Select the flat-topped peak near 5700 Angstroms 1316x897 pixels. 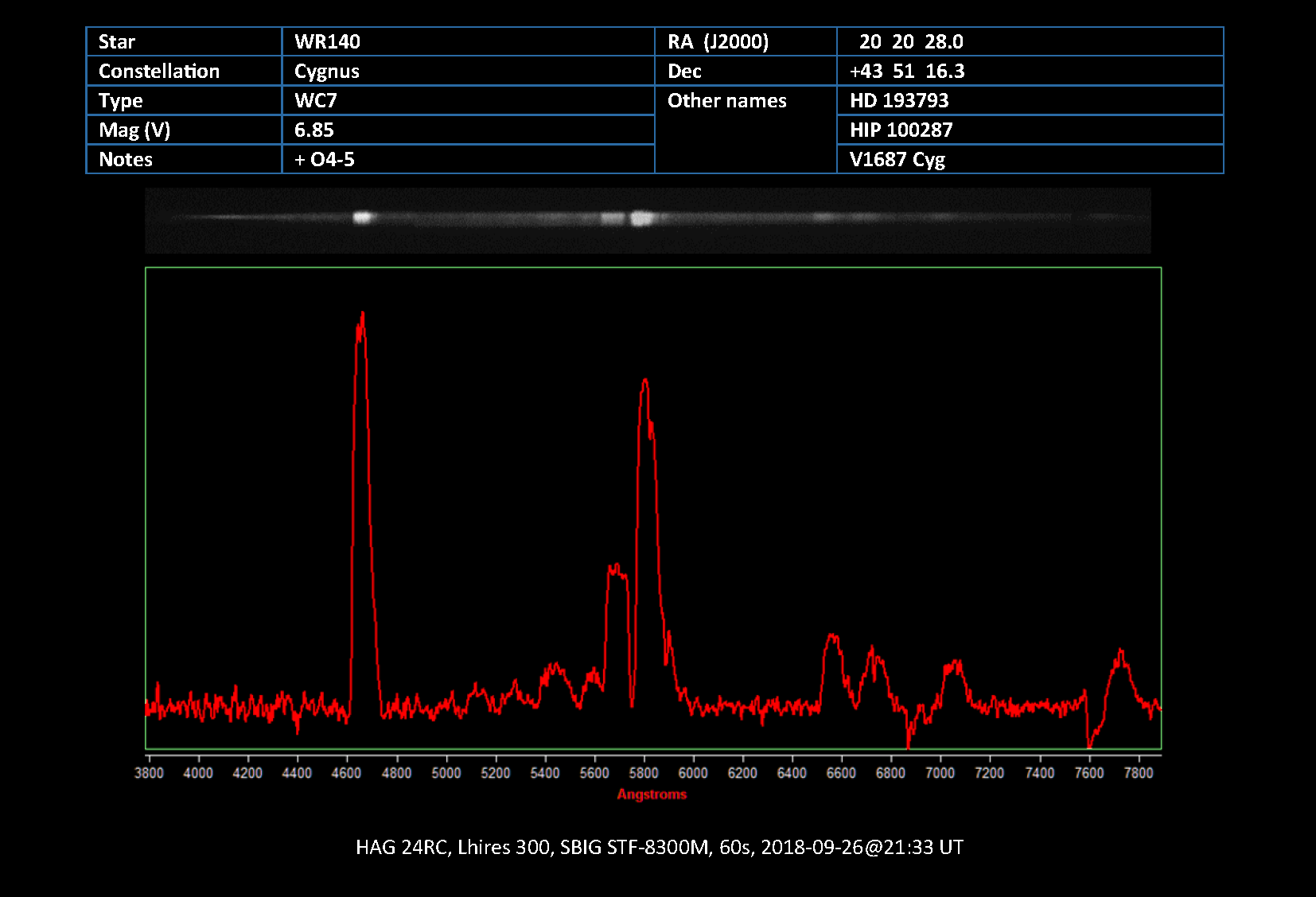617,568
